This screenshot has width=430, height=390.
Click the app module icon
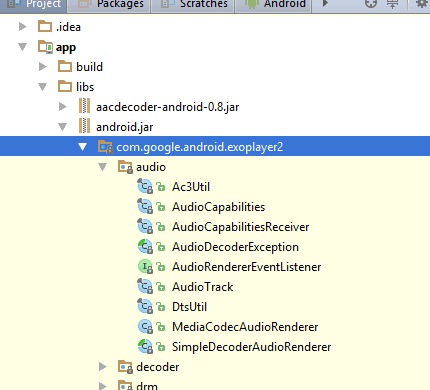point(45,47)
